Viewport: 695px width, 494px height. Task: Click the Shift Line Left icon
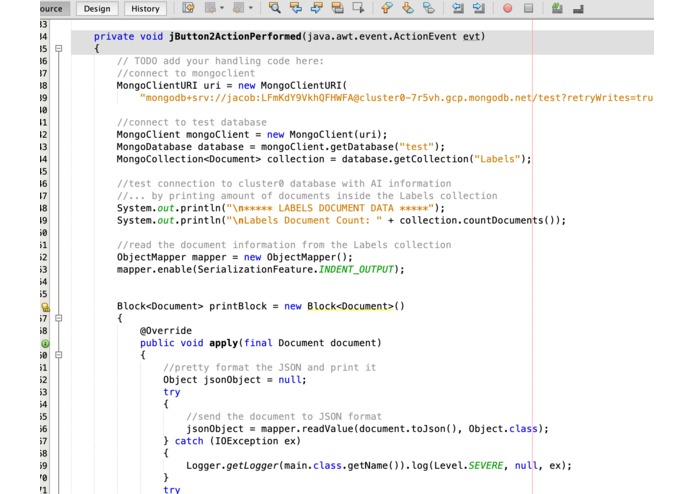click(457, 8)
